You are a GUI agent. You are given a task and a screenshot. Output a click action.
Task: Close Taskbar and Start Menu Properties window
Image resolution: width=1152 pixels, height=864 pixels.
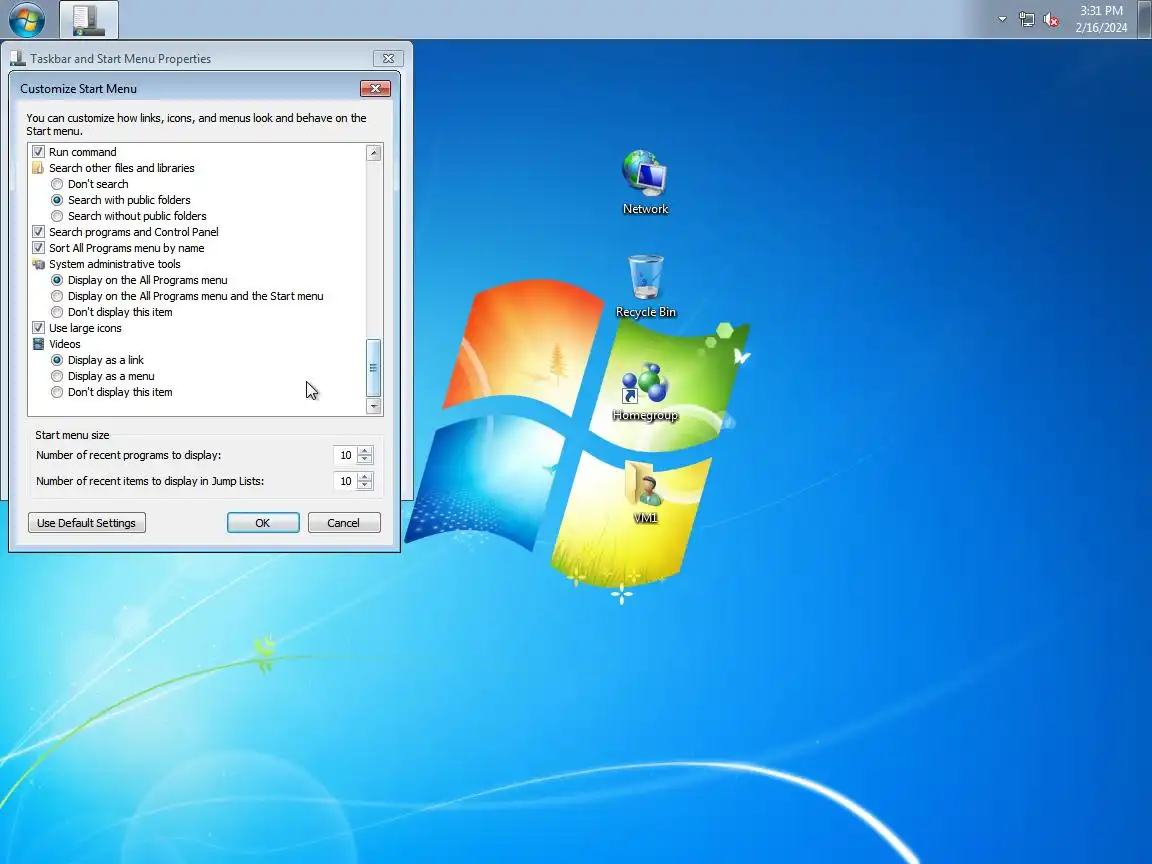pos(388,58)
